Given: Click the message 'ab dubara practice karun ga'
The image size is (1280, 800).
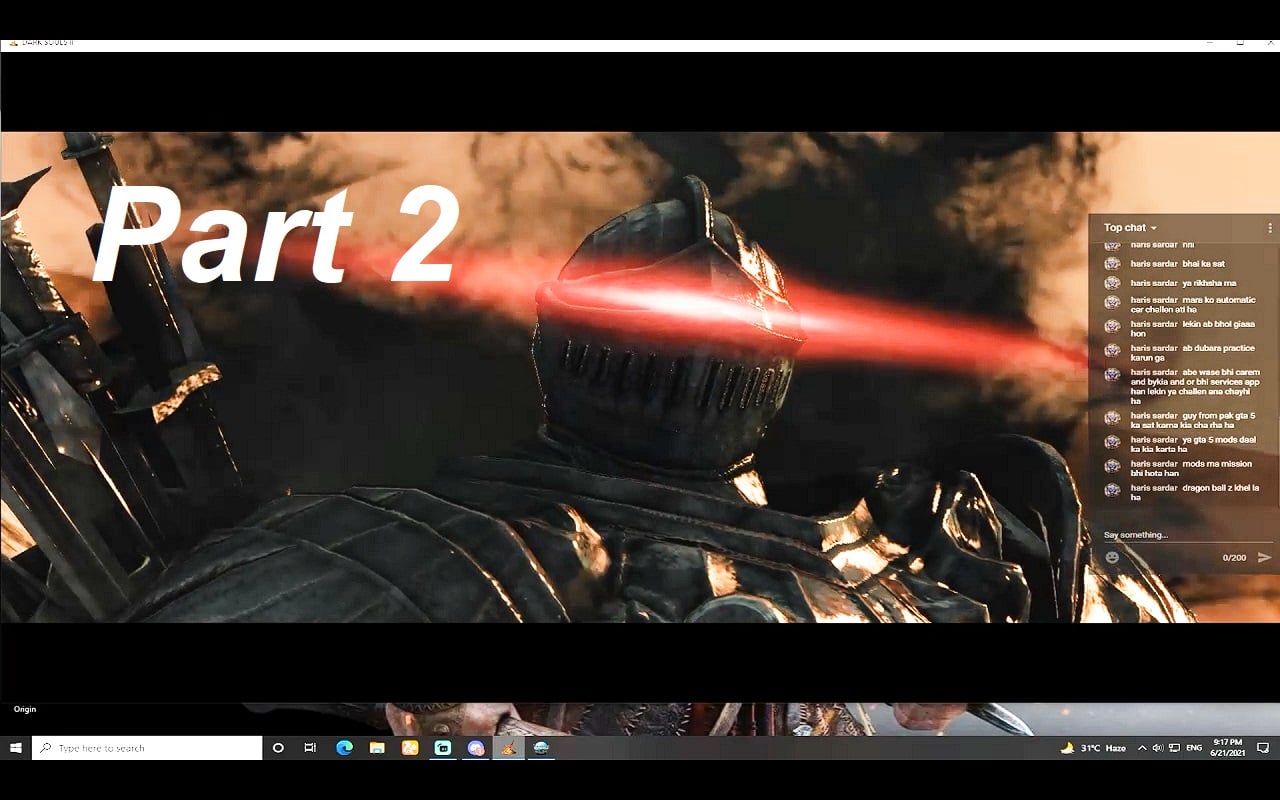Looking at the screenshot, I should tap(1192, 352).
